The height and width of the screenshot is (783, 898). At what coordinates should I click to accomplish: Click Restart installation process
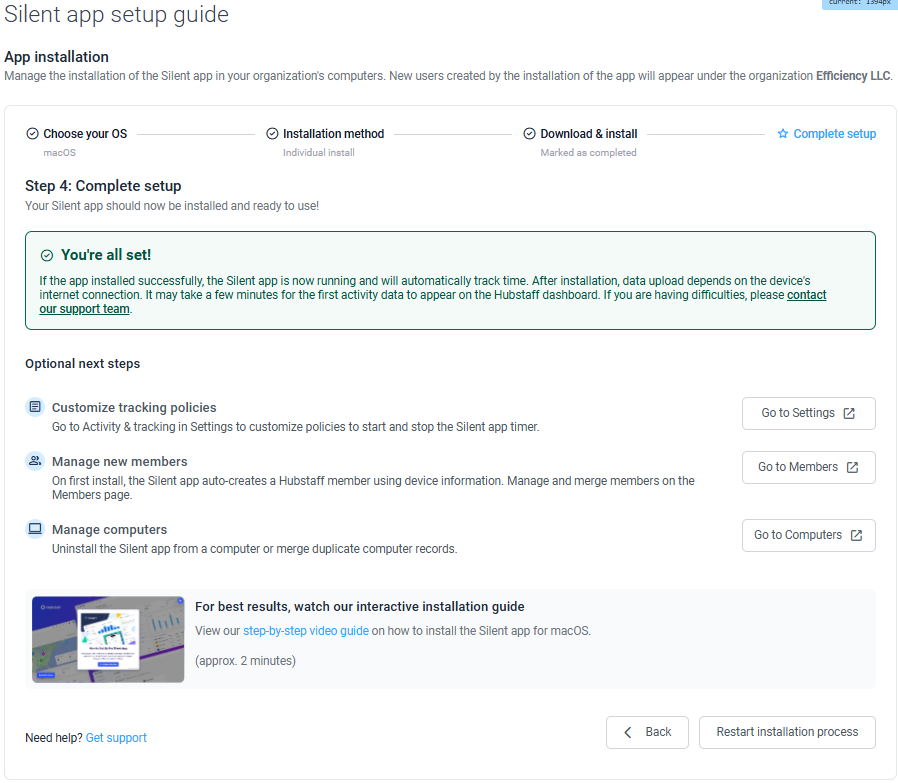click(787, 732)
